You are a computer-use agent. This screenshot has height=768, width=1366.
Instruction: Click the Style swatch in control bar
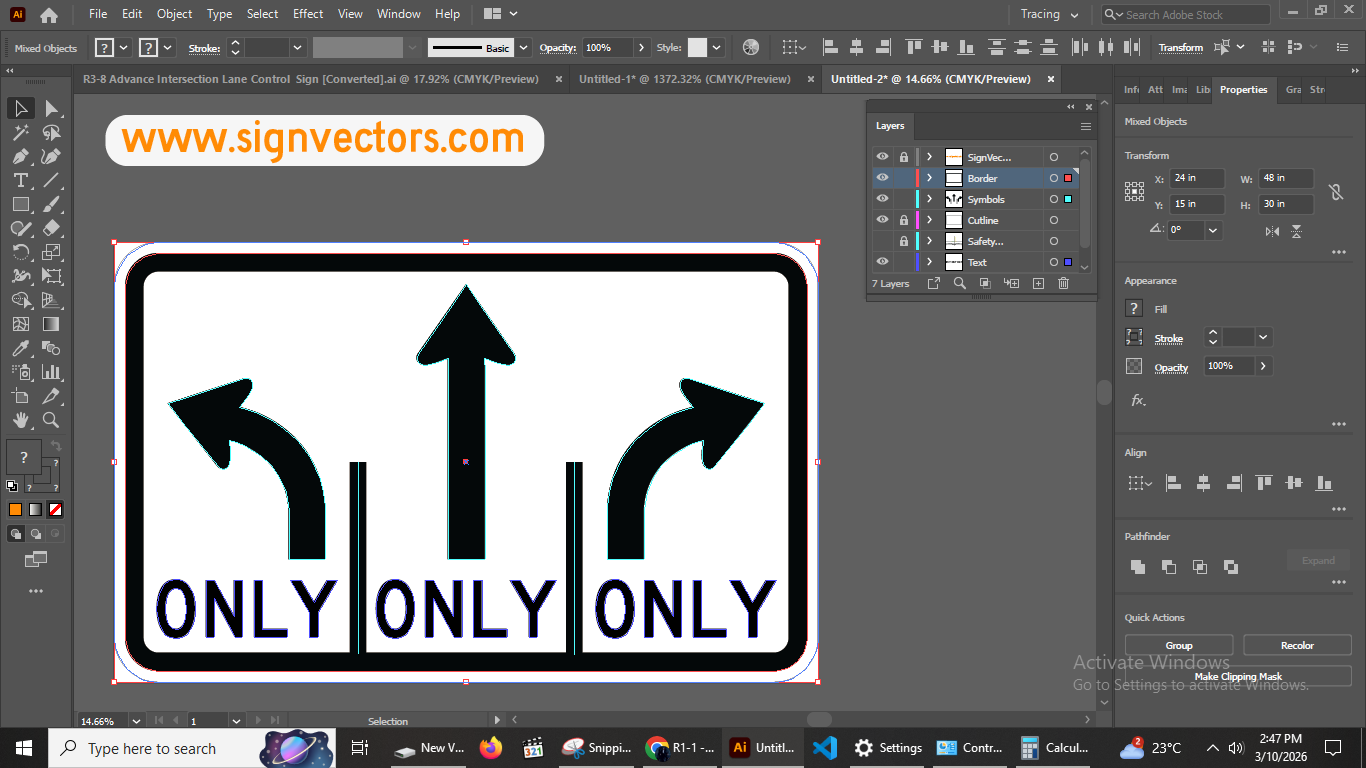pyautogui.click(x=697, y=47)
